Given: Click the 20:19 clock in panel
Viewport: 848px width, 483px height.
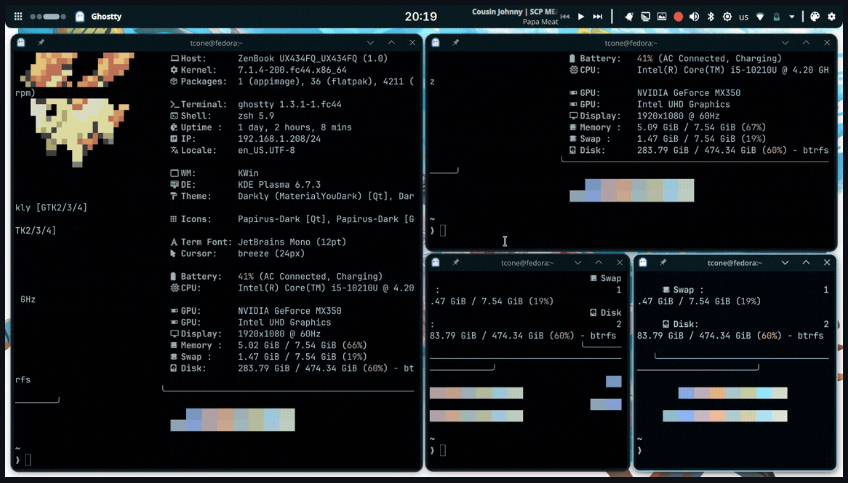Looking at the screenshot, I should pyautogui.click(x=421, y=16).
